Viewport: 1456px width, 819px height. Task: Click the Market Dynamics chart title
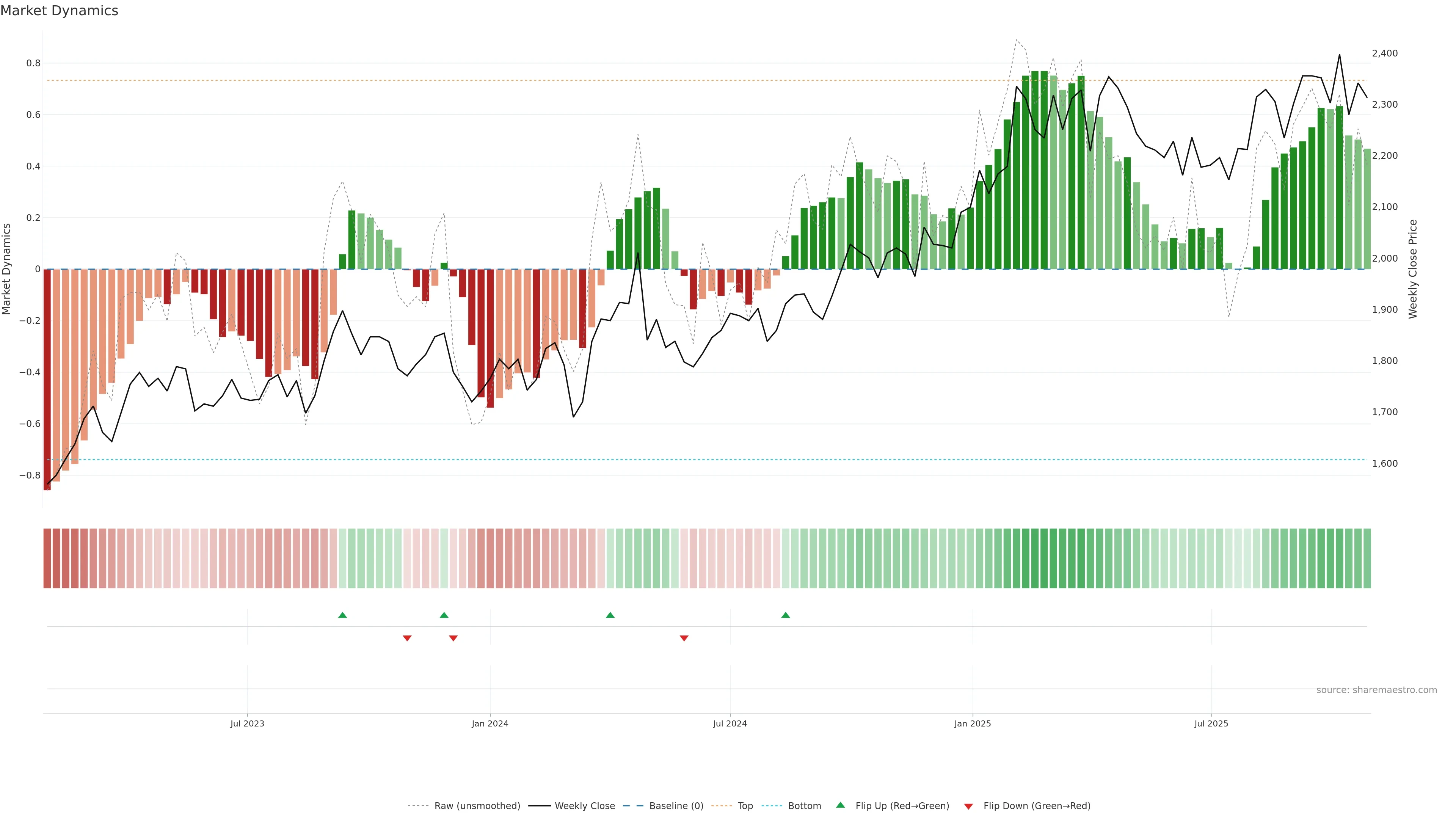60,11
